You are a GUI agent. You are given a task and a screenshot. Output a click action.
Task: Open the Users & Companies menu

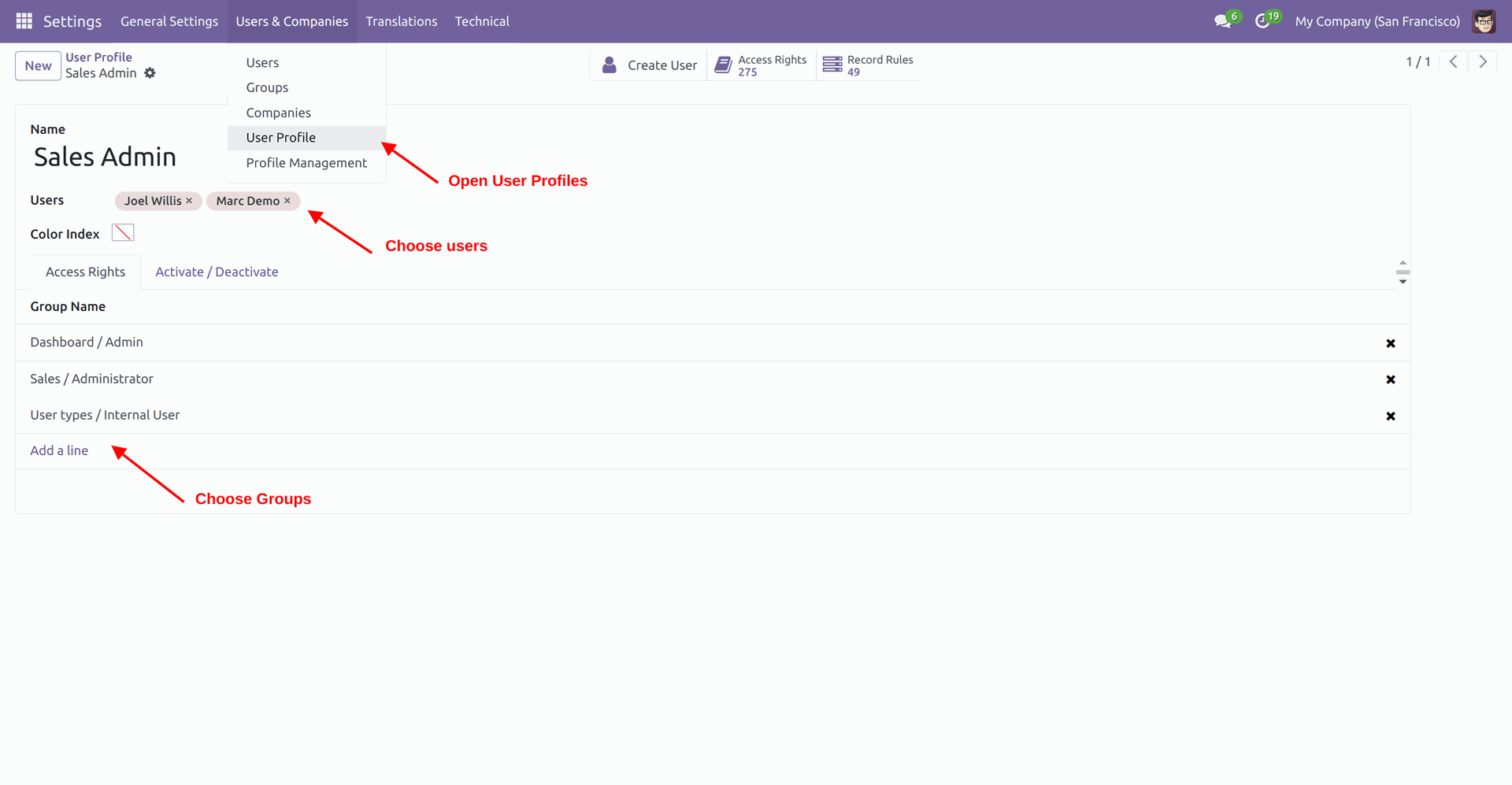[x=291, y=21]
